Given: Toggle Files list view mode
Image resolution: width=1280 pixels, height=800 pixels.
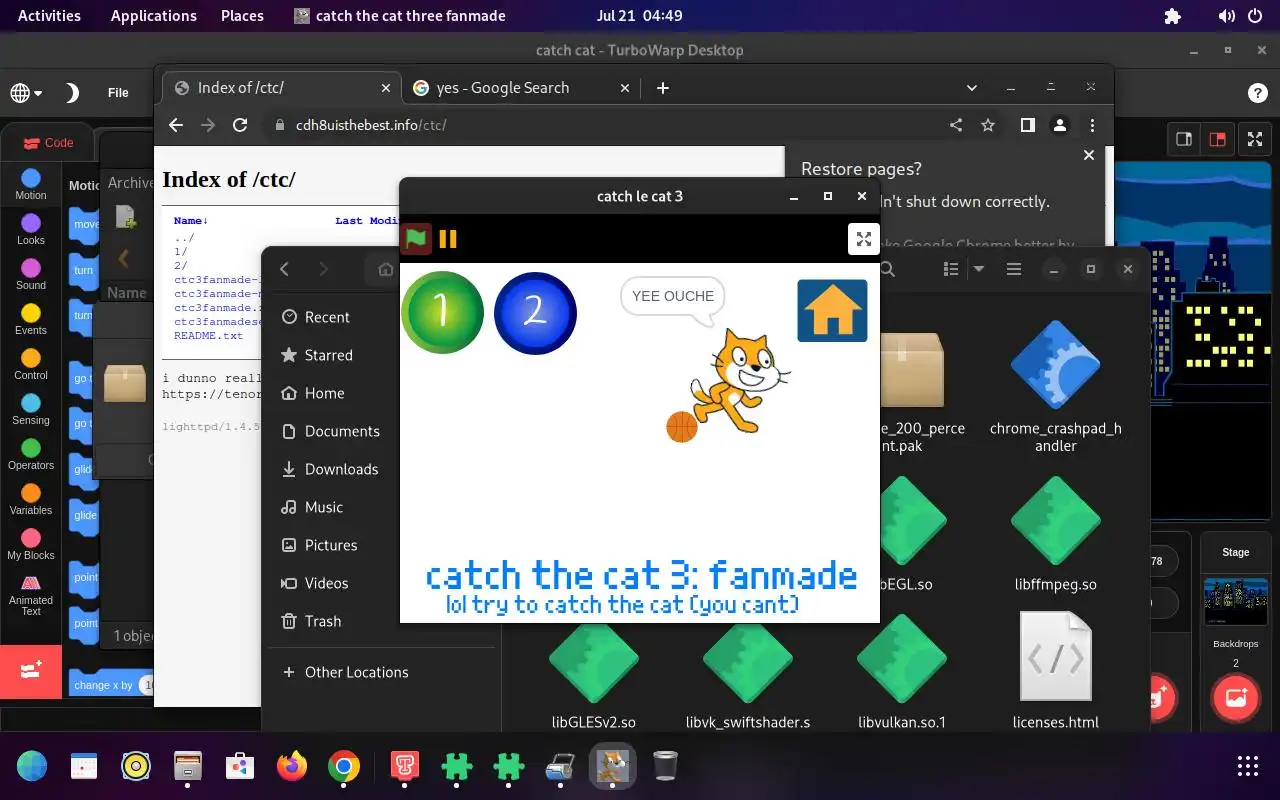Looking at the screenshot, I should (951, 269).
